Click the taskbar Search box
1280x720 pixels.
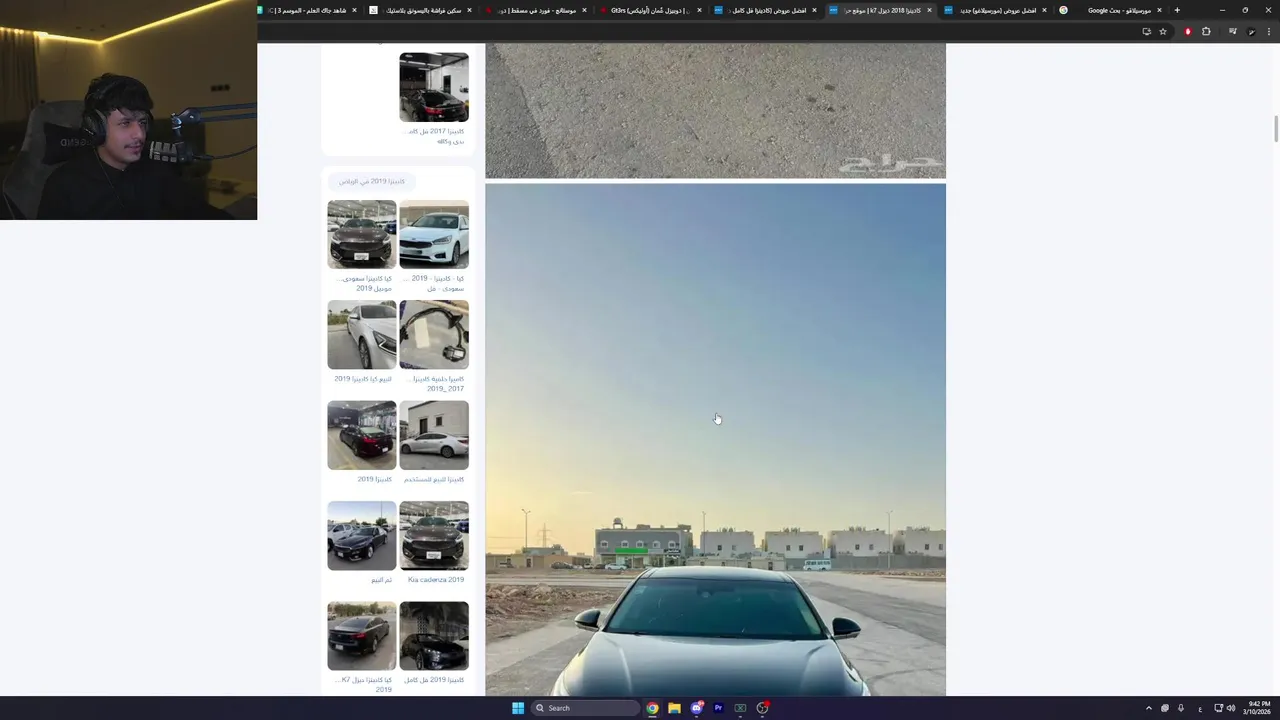(x=585, y=708)
